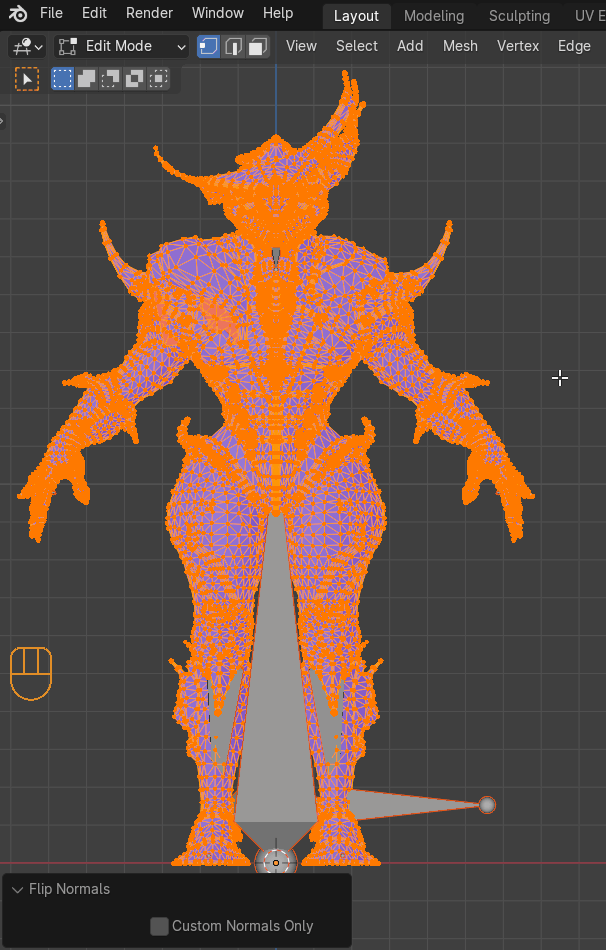Click the Select Box tool icon

coord(27,79)
